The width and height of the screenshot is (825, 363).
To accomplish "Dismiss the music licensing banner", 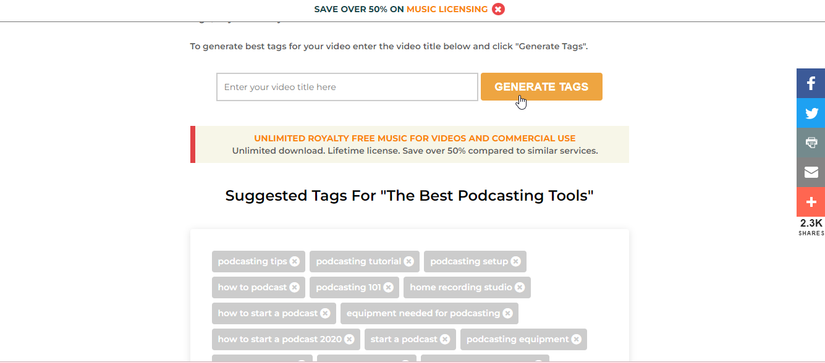I will (498, 9).
